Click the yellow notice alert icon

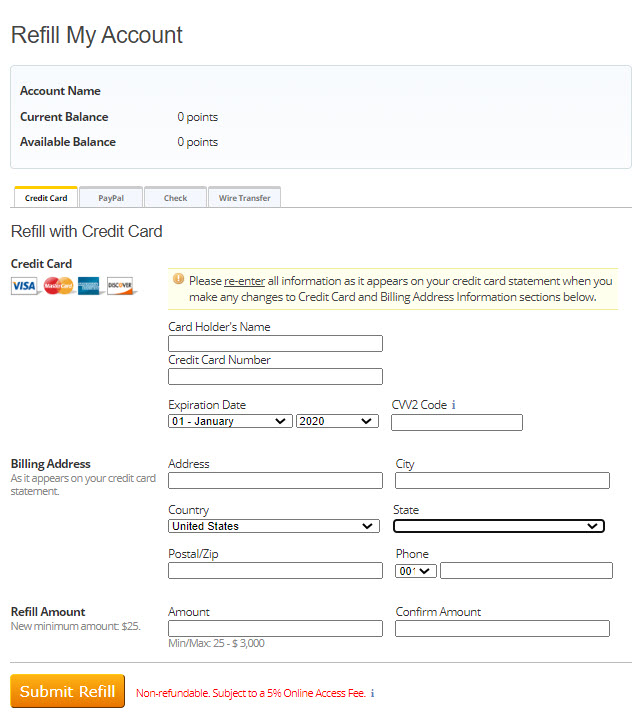click(x=178, y=280)
